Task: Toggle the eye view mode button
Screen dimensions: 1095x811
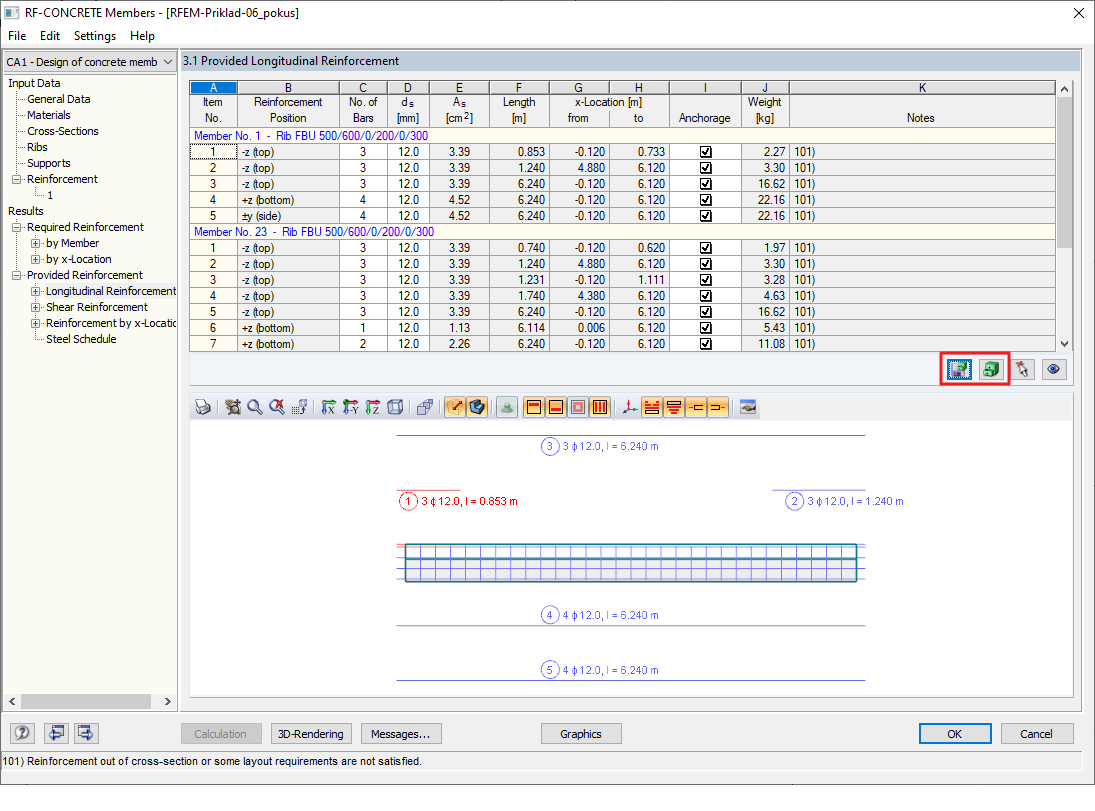Action: pyautogui.click(x=1054, y=369)
